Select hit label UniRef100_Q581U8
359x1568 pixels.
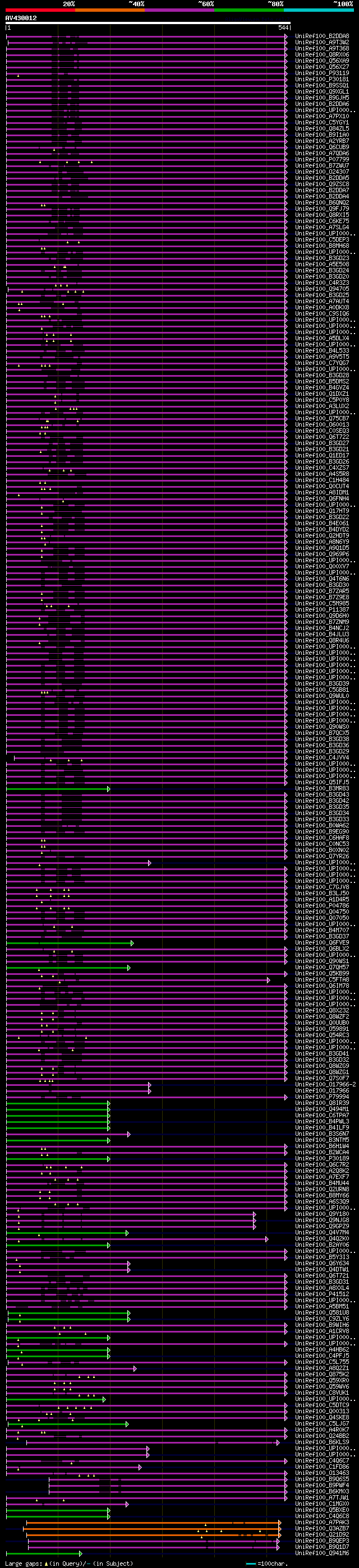point(322,1313)
